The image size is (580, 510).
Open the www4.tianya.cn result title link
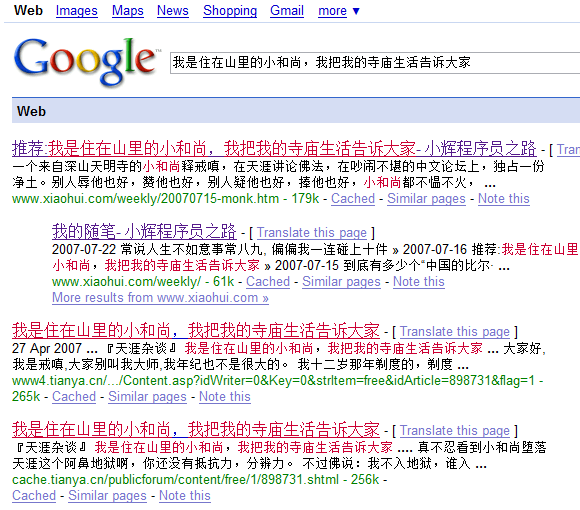196,331
